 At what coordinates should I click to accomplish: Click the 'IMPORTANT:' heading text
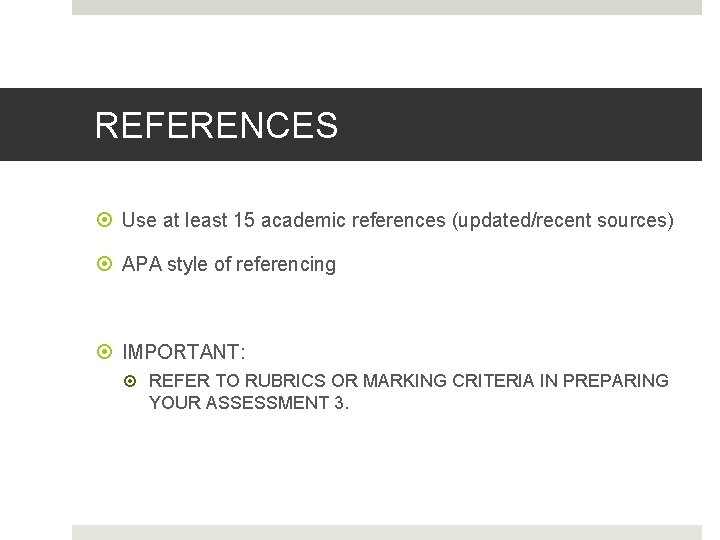tap(184, 352)
